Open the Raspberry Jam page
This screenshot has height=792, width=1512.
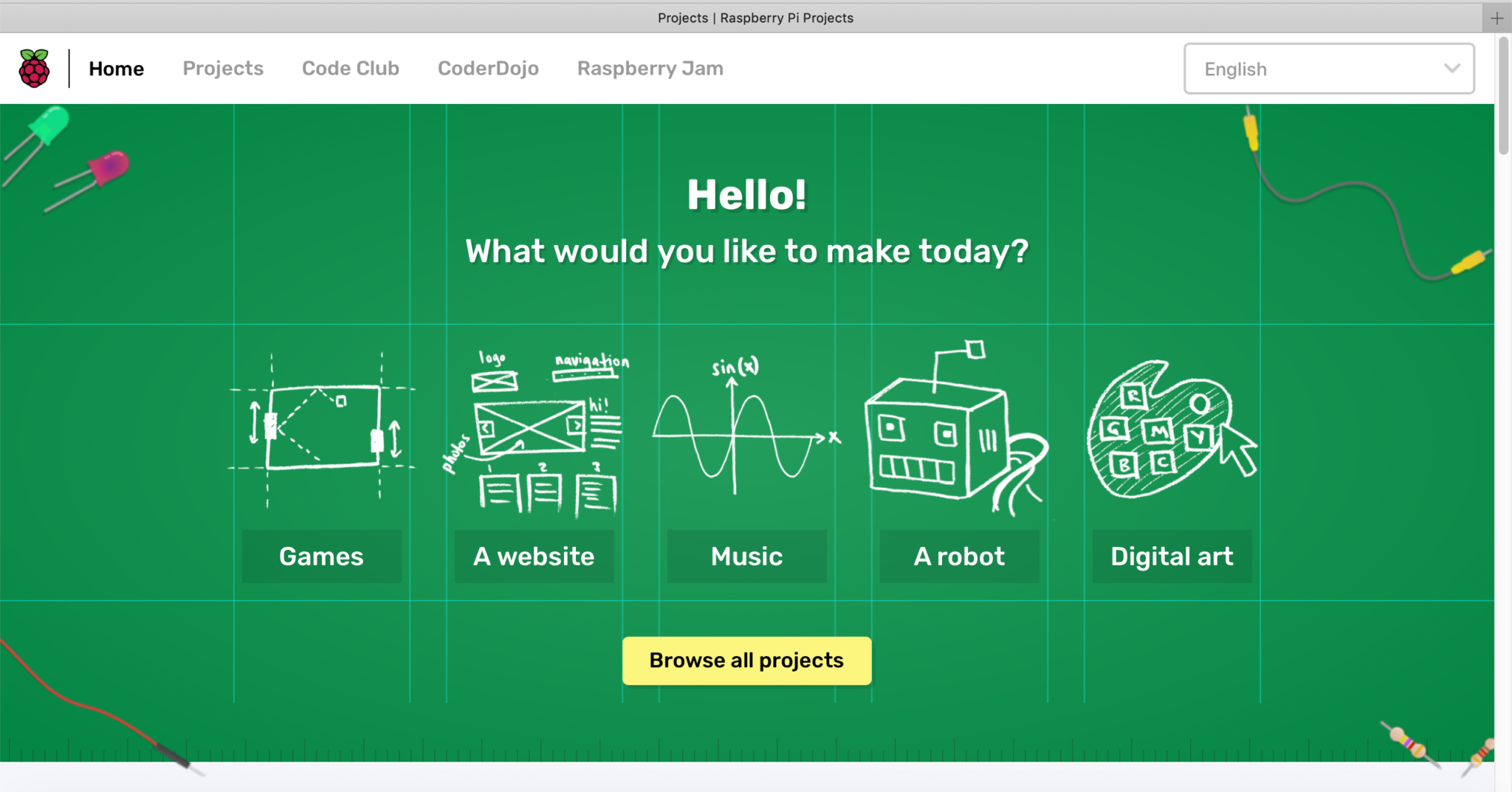tap(649, 68)
